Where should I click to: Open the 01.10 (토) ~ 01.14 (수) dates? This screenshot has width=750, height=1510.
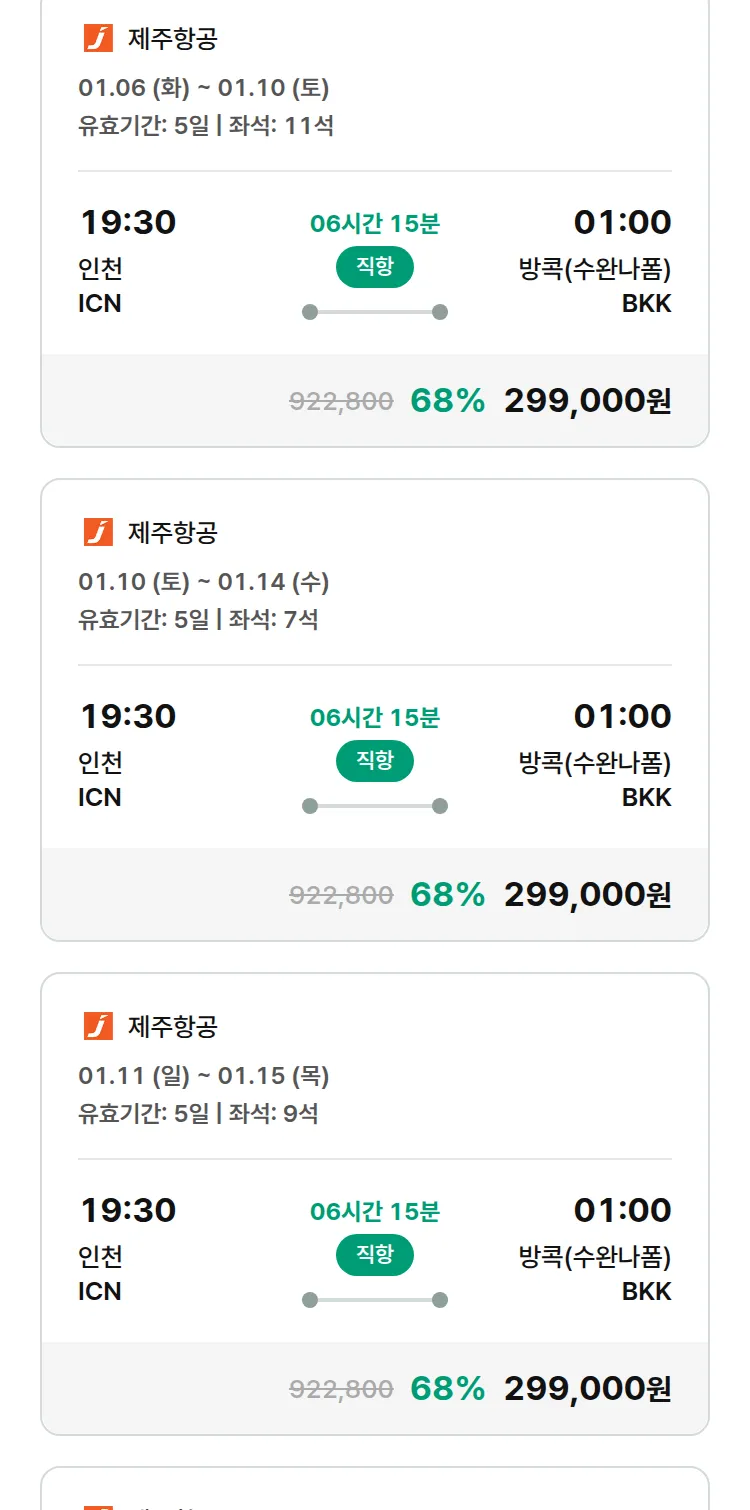click(x=204, y=582)
